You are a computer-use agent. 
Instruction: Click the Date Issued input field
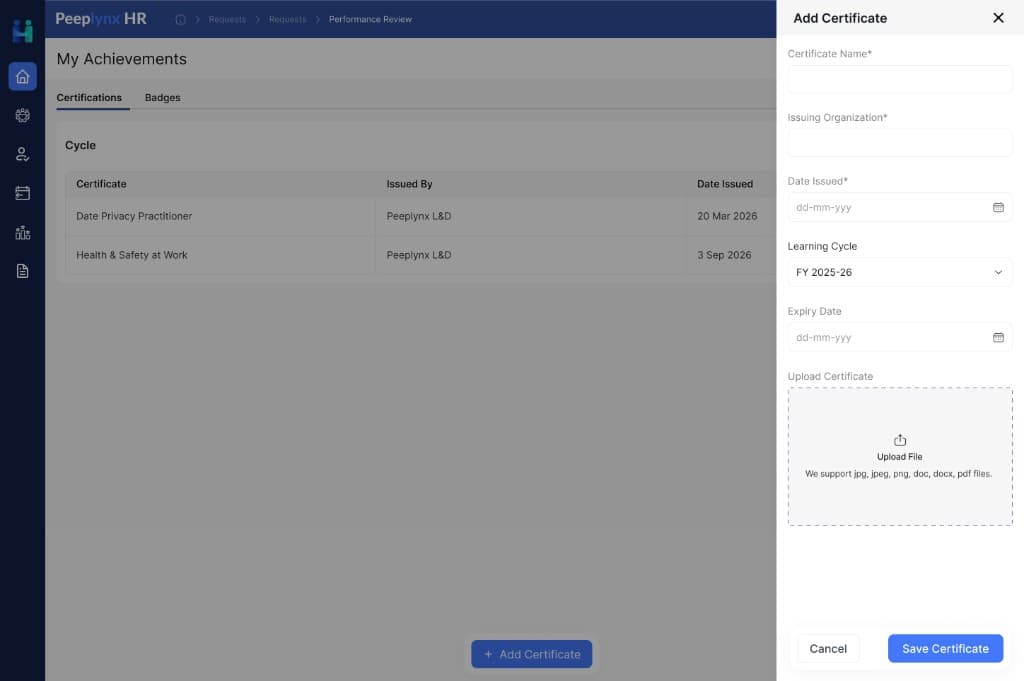point(899,208)
